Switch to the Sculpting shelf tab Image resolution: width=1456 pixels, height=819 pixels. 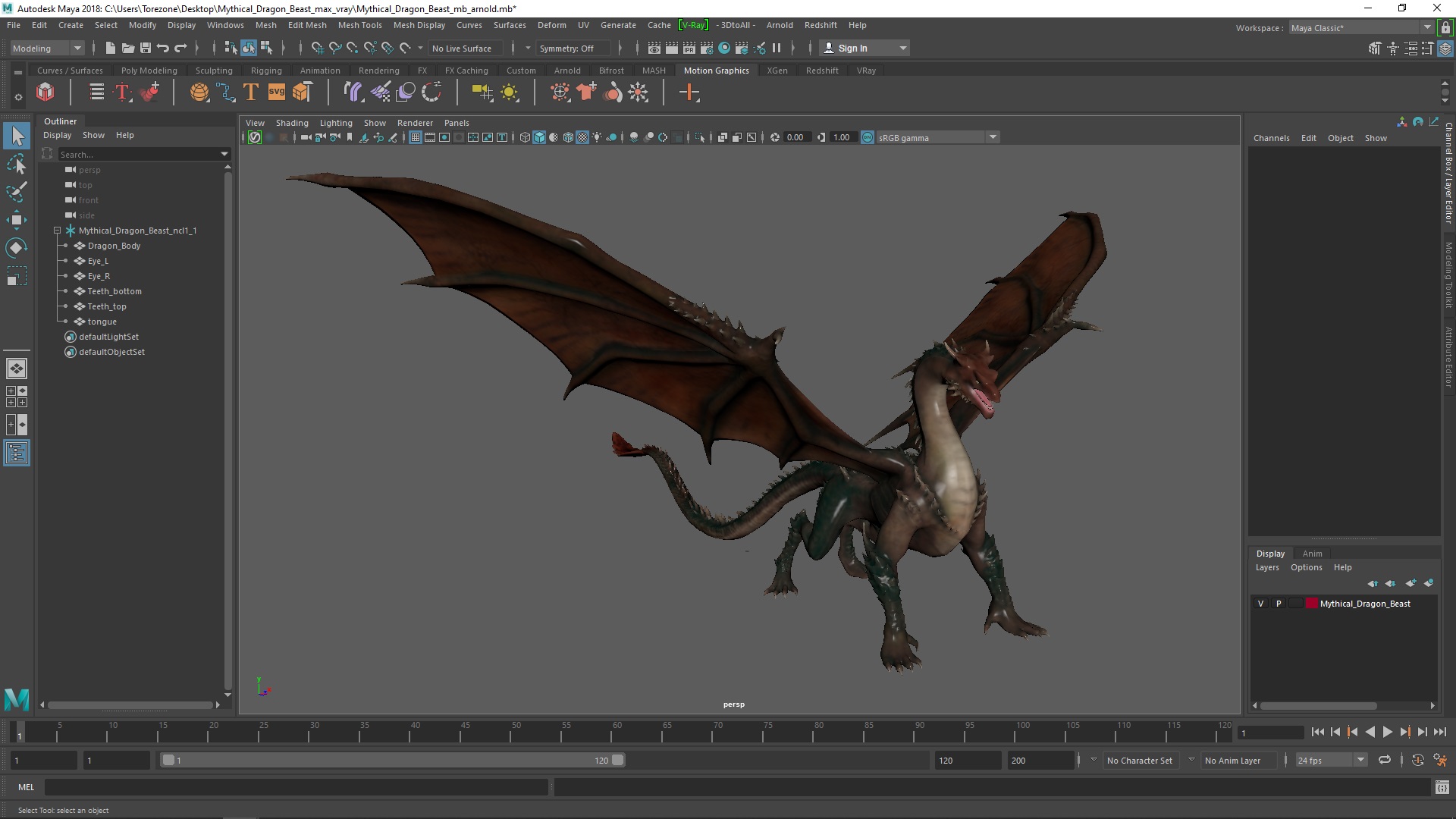[214, 71]
